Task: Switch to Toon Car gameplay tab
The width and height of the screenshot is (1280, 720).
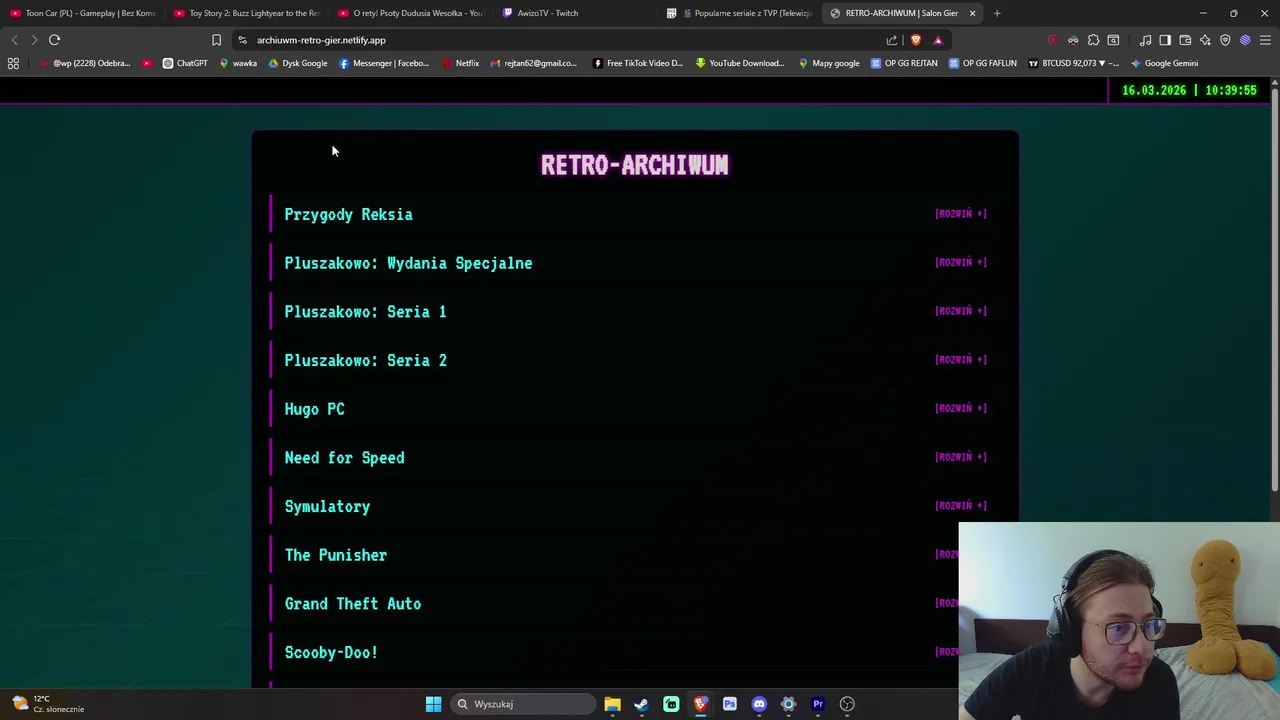Action: pyautogui.click(x=83, y=13)
